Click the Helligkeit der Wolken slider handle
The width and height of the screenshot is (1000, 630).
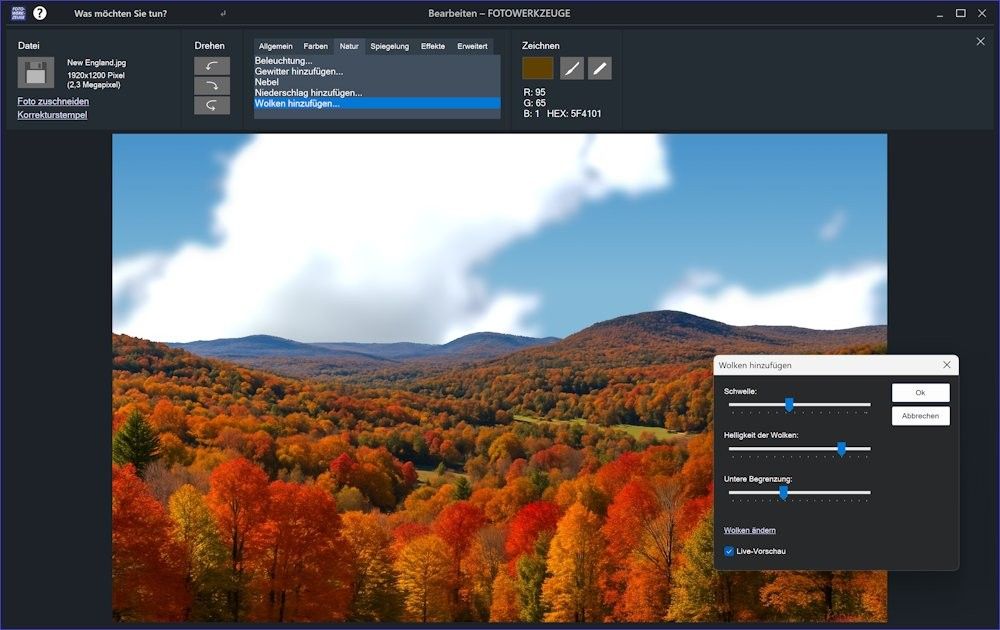841,449
